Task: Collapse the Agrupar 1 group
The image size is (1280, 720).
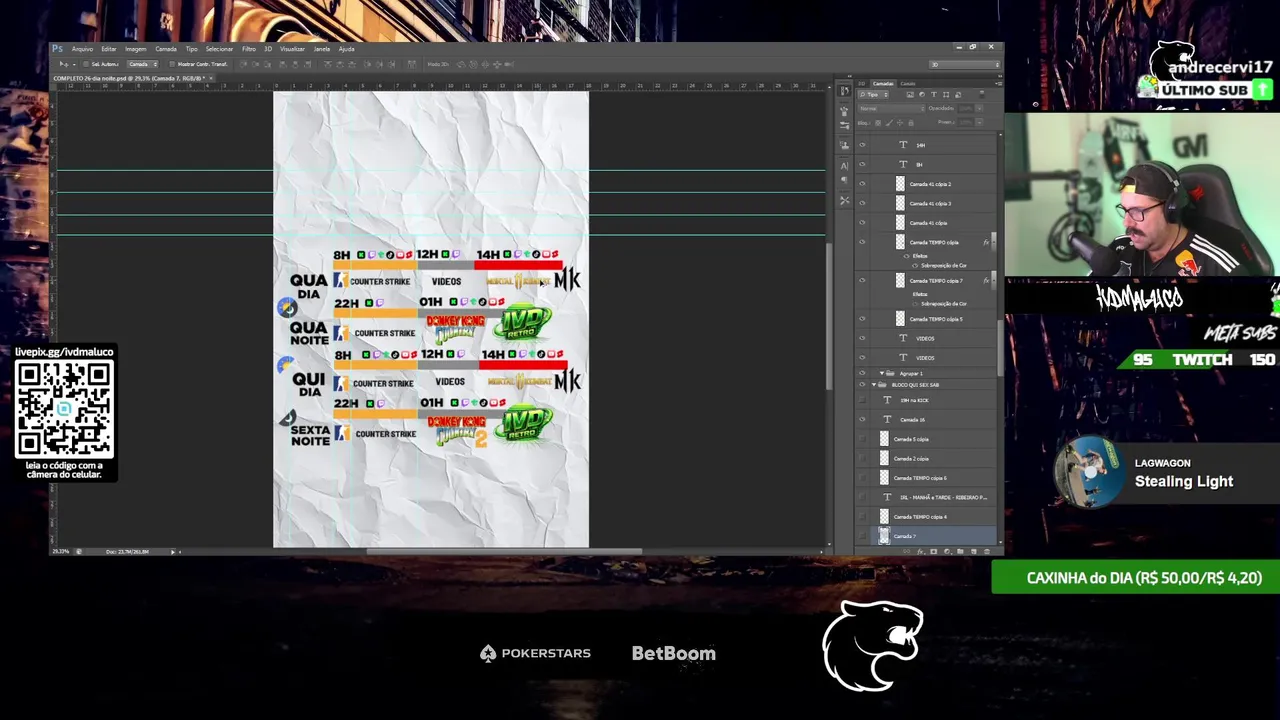Action: point(881,373)
